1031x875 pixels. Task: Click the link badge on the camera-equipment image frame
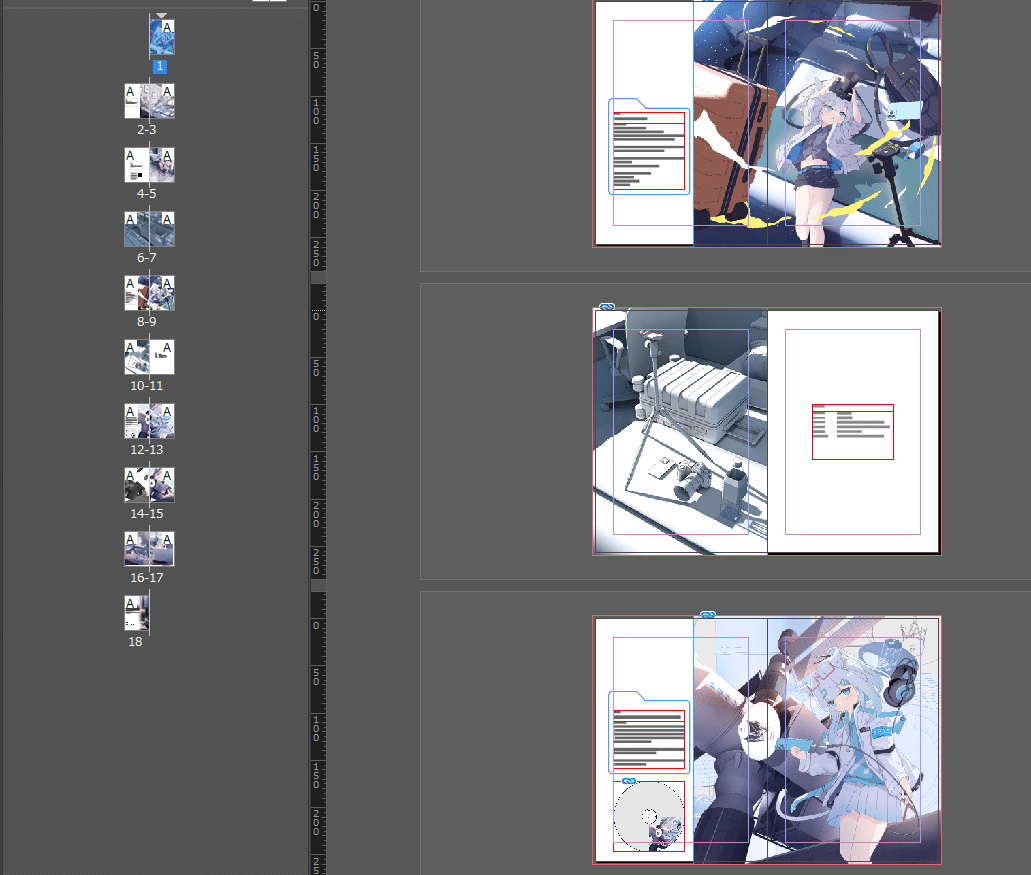click(x=607, y=308)
